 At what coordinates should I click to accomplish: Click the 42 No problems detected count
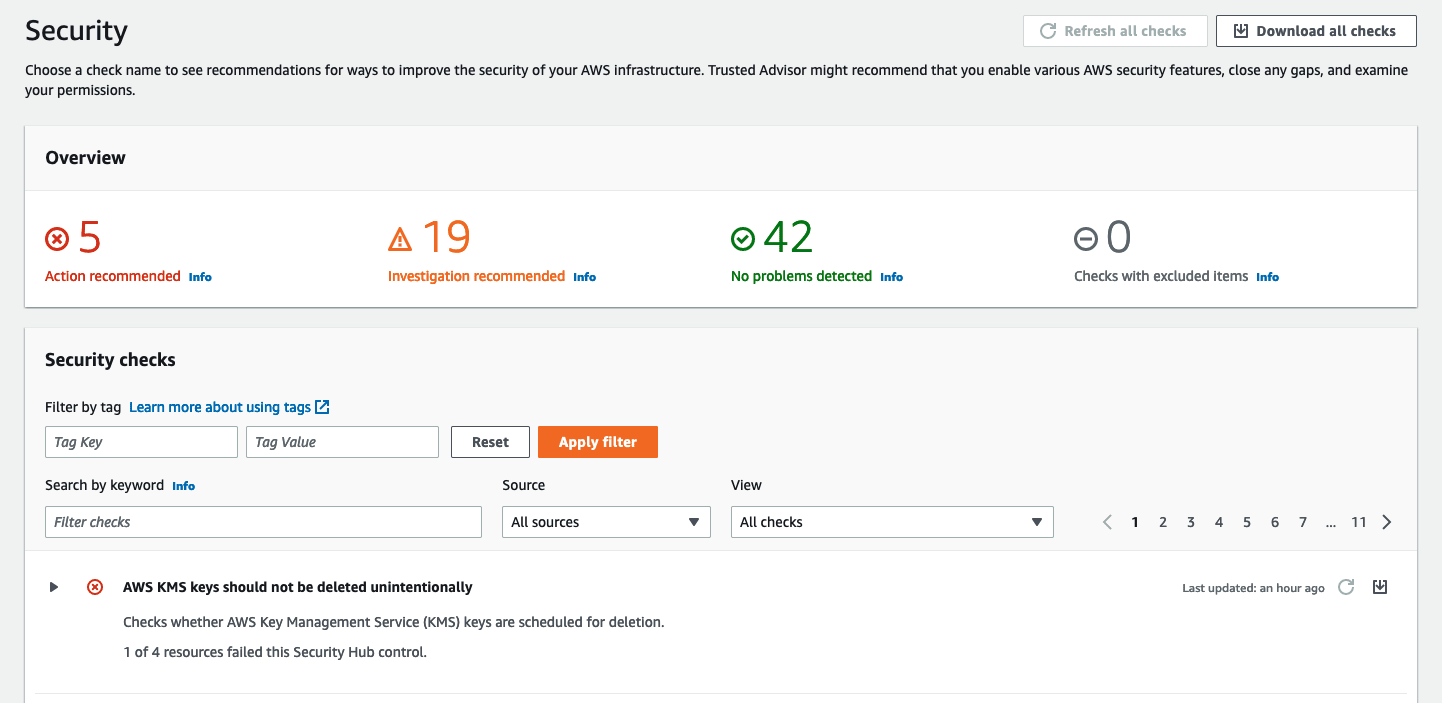coord(788,238)
